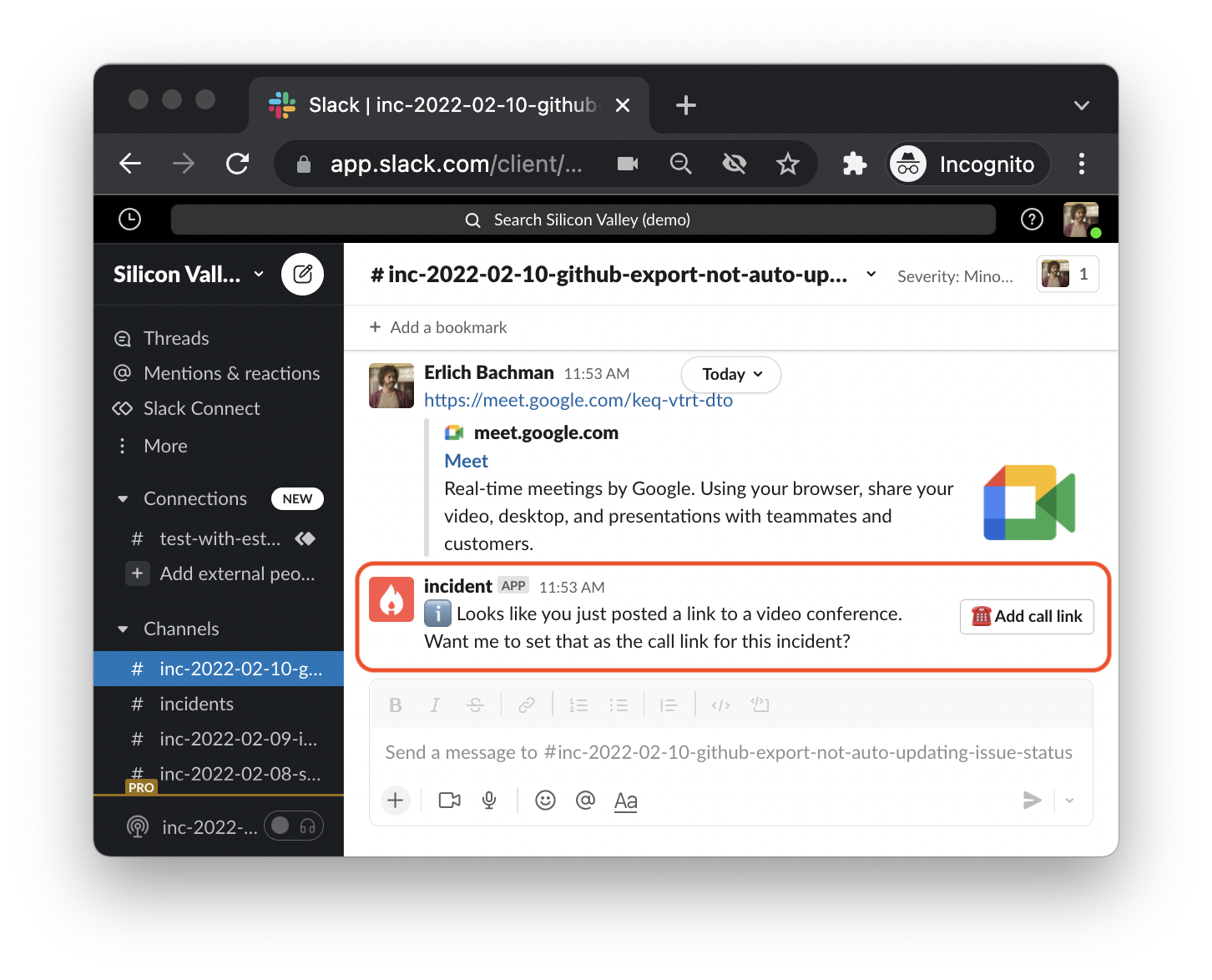This screenshot has width=1212, height=980.
Task: Reload the page in browser
Action: (238, 164)
